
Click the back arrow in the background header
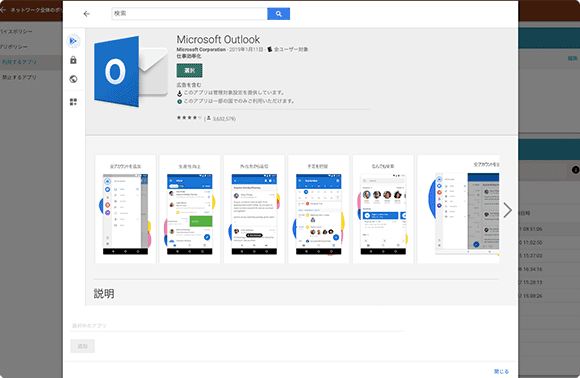[3, 10]
